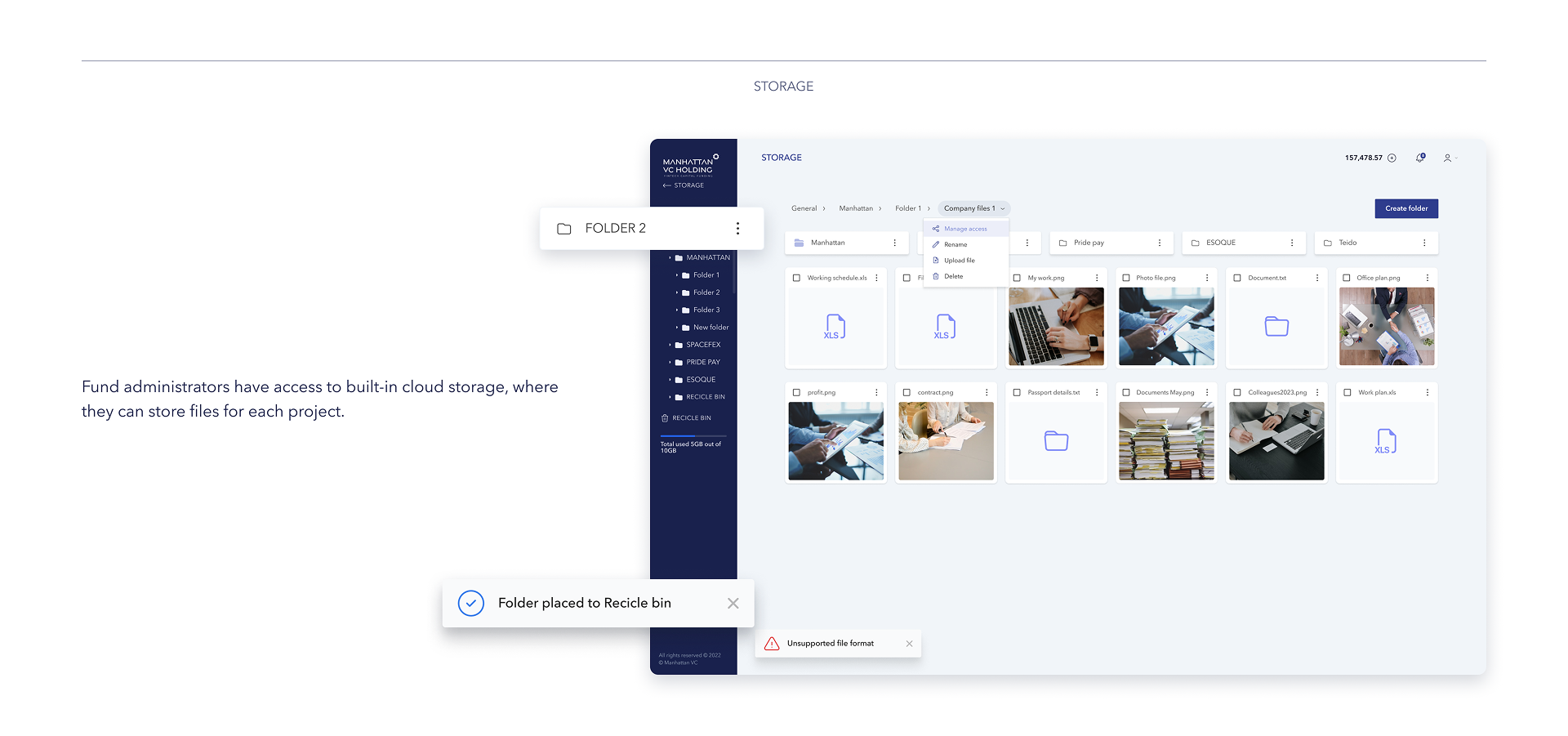Viewport: 1568px width, 736px height.
Task: Check the profit.png checkbox
Action: tap(797, 393)
